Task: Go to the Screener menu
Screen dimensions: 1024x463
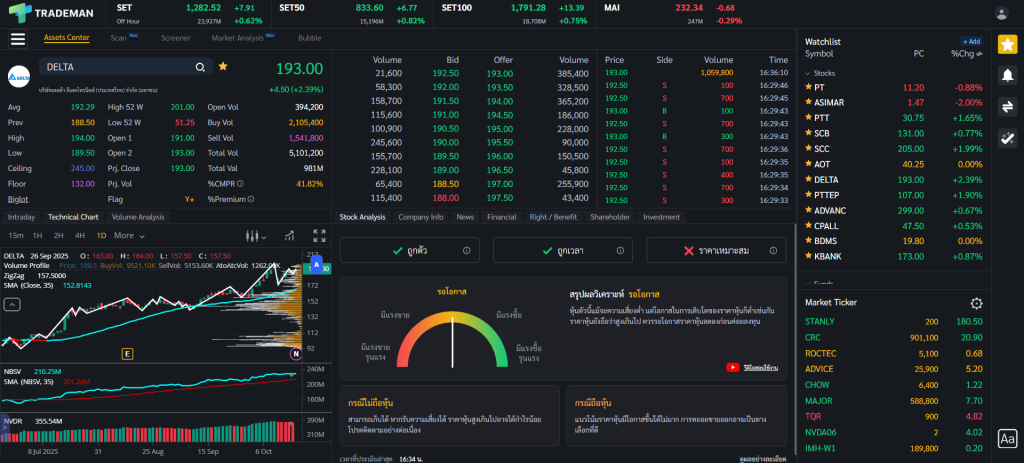Action: [x=176, y=38]
